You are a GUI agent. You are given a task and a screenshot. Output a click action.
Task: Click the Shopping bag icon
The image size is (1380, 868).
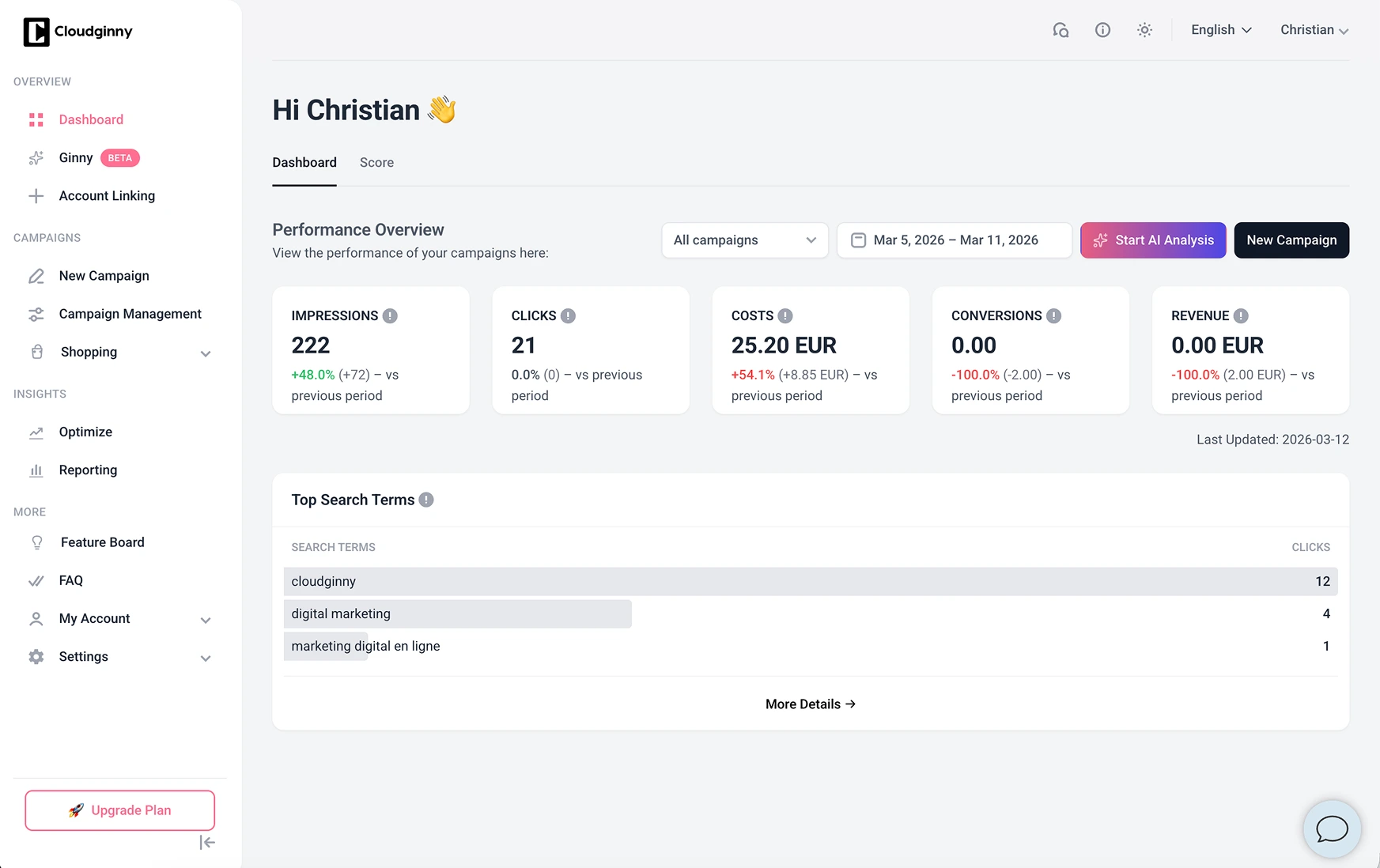[x=36, y=352]
